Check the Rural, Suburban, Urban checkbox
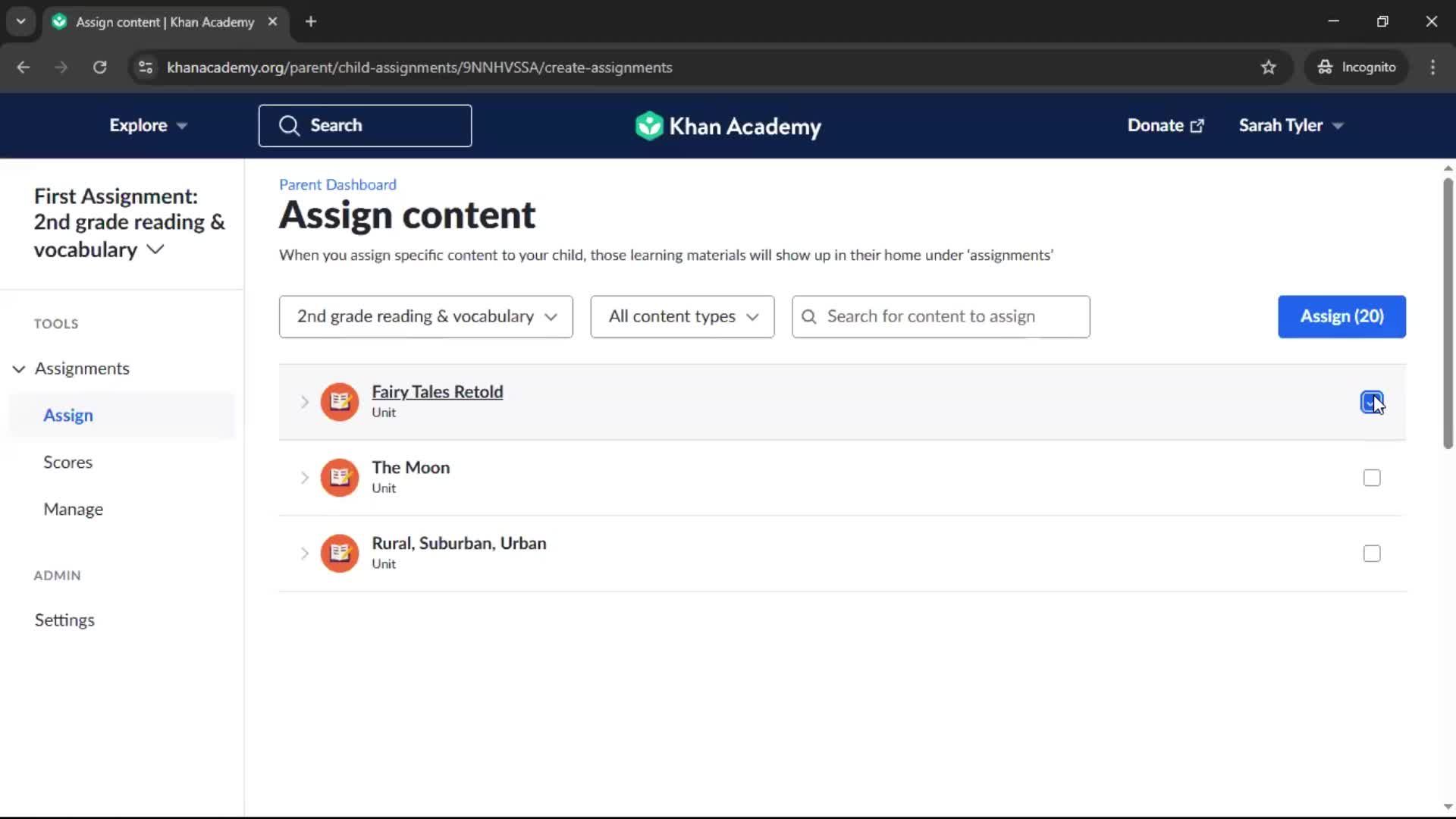The image size is (1456, 819). click(1372, 554)
